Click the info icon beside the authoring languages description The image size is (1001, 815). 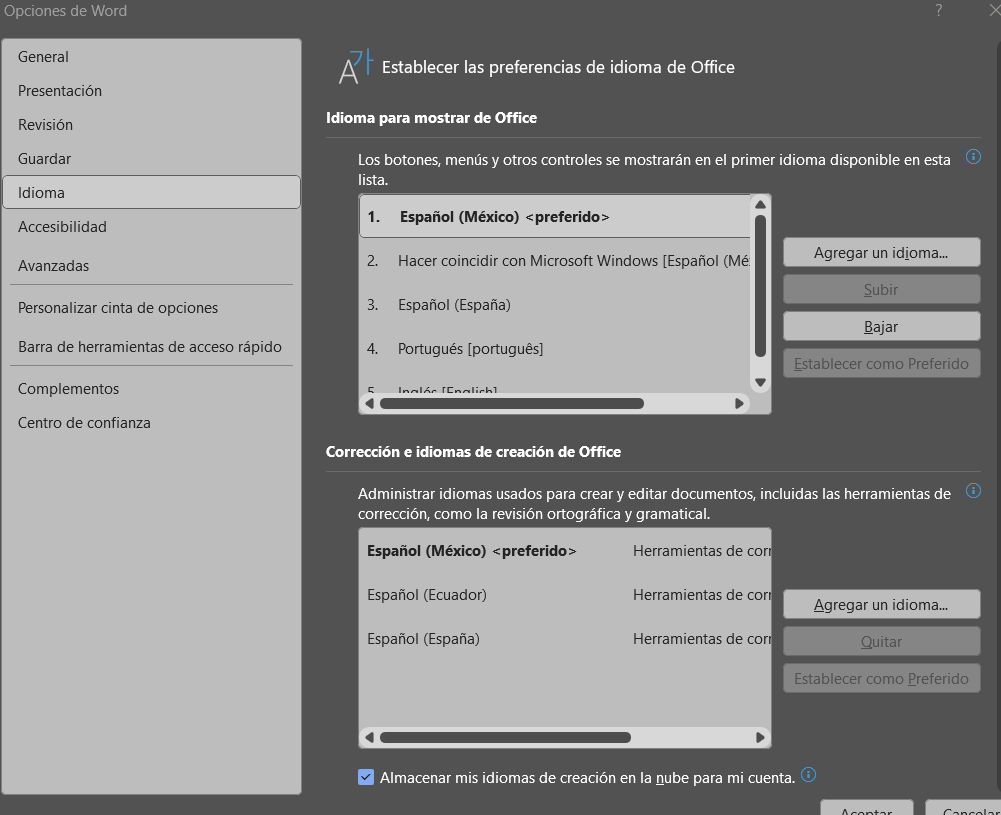[973, 490]
